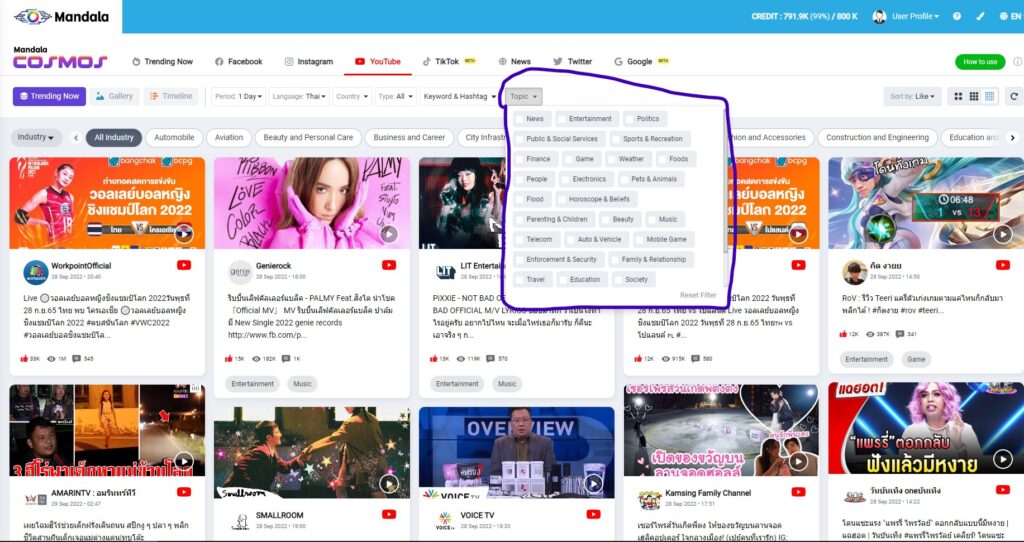The height and width of the screenshot is (542, 1024).
Task: Play the RoV game thumbnail video
Action: 1002,234
